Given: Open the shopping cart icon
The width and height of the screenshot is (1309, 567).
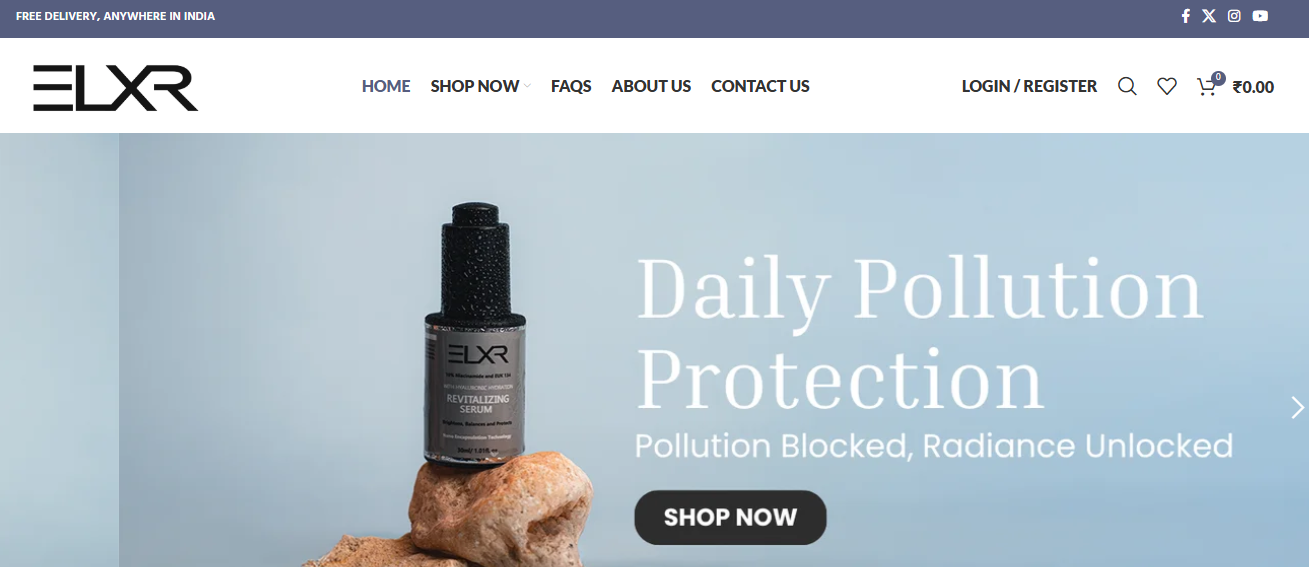Looking at the screenshot, I should [1206, 87].
